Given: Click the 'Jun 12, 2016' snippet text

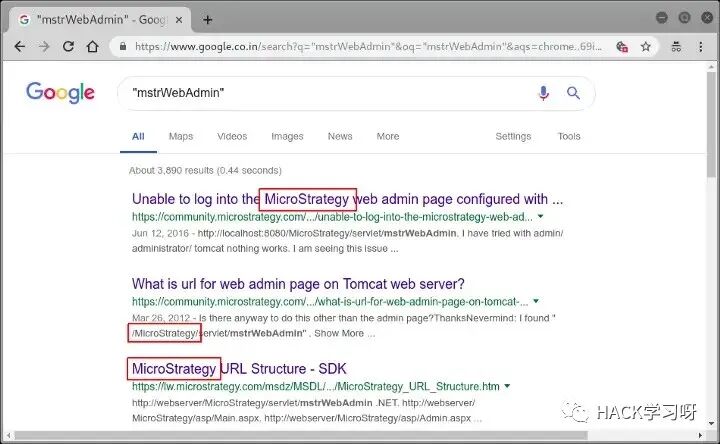Looking at the screenshot, I should click(x=160, y=233).
